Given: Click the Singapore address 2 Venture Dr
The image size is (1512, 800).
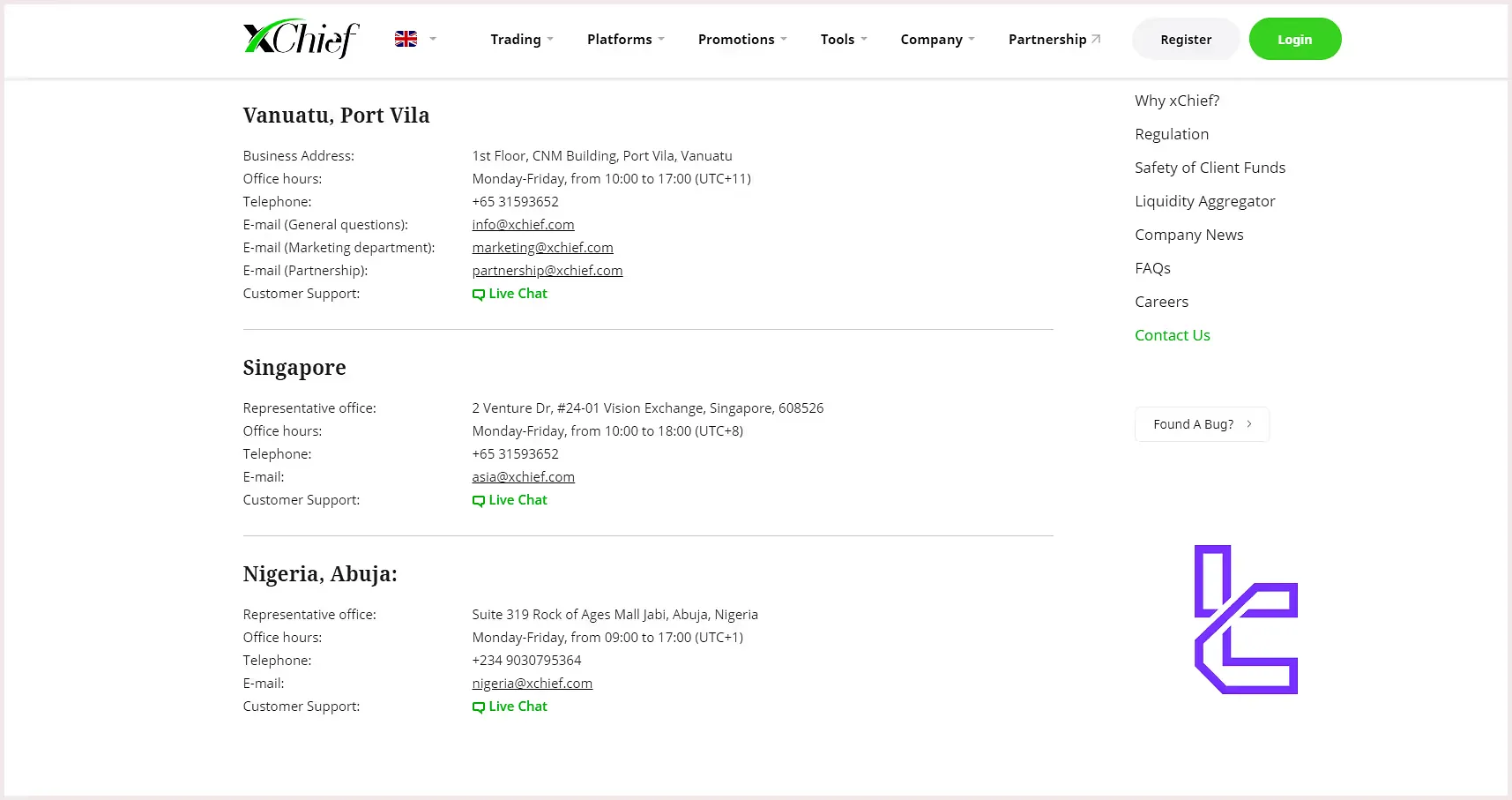Looking at the screenshot, I should 648,408.
